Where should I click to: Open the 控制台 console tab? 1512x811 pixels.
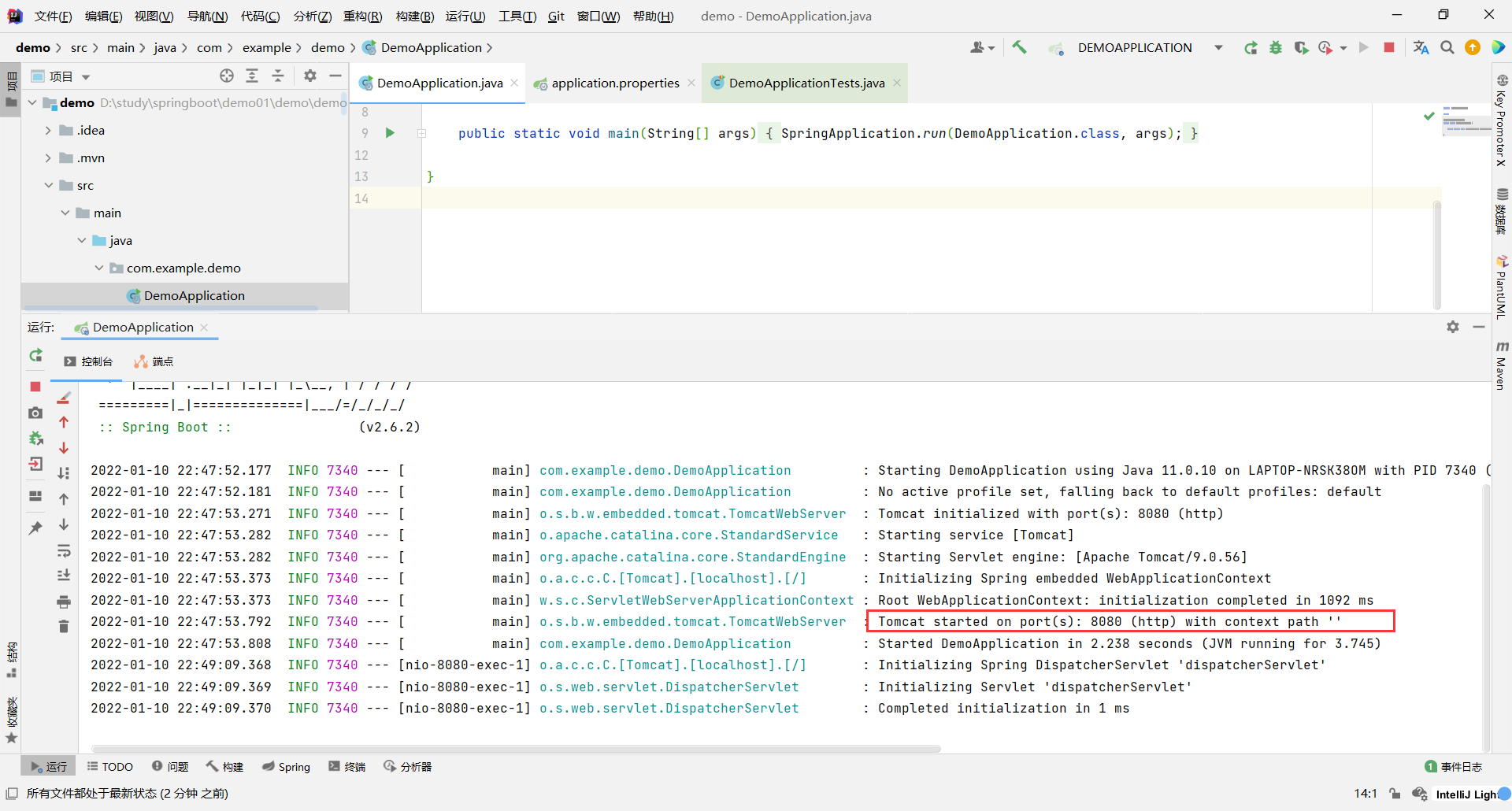tap(89, 361)
